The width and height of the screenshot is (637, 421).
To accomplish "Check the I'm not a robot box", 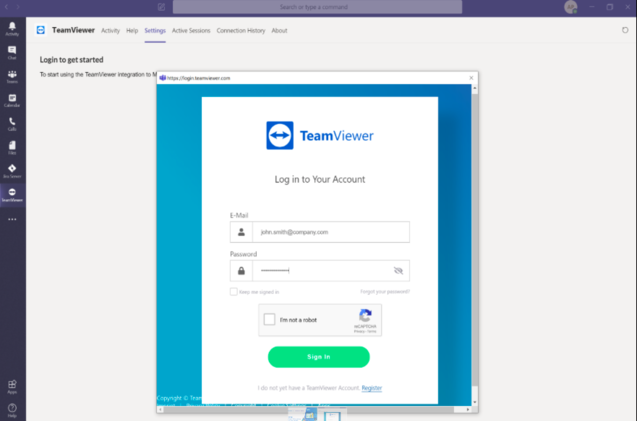I will [269, 319].
